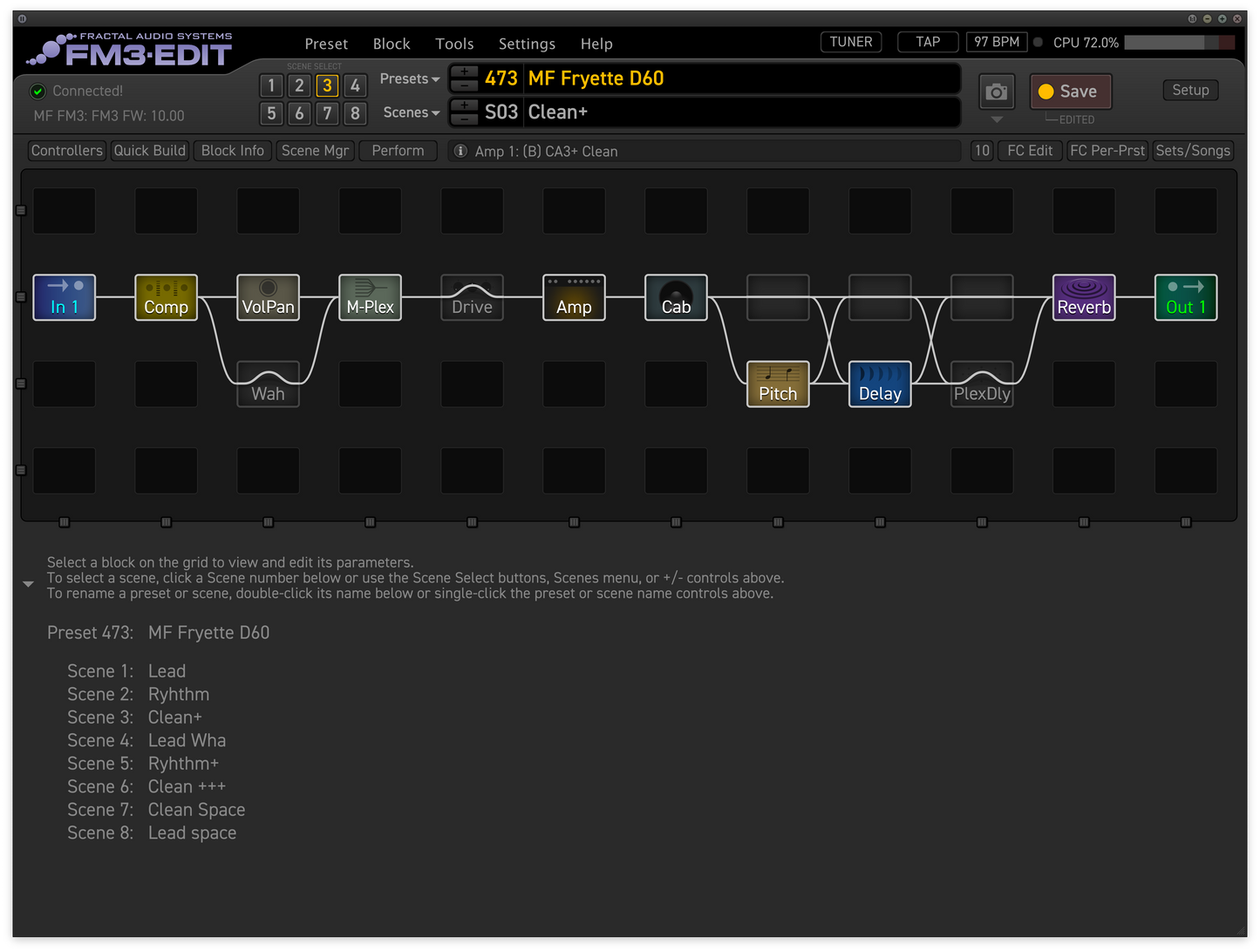Enable the bypassed Drive block
Viewport: 1260px width, 952px height.
coord(472,297)
